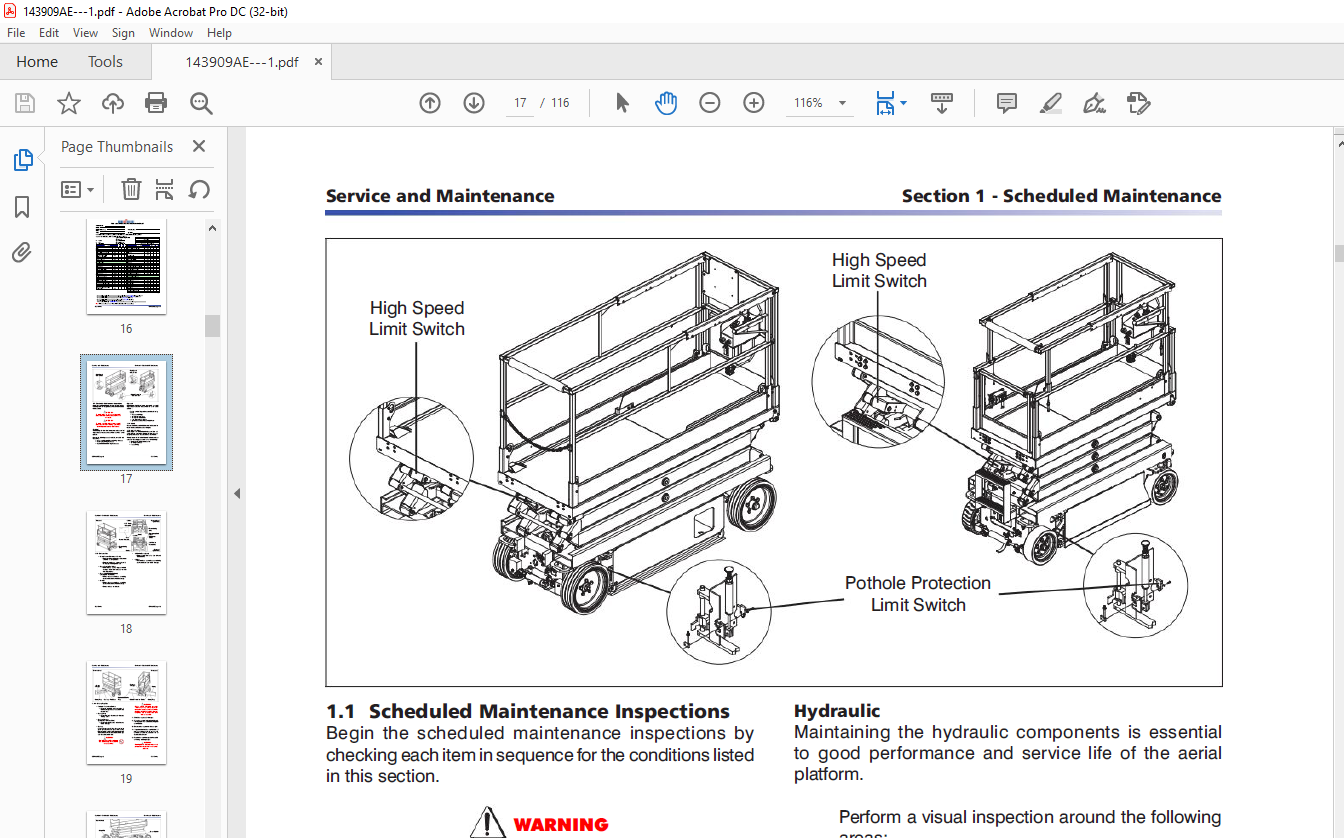Click the 'Section 1 - Scheduled Maintenance' header
Image resolution: width=1344 pixels, height=838 pixels.
[1061, 196]
